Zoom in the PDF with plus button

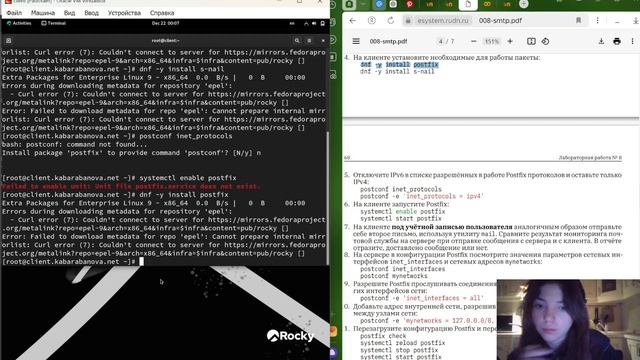(510, 41)
